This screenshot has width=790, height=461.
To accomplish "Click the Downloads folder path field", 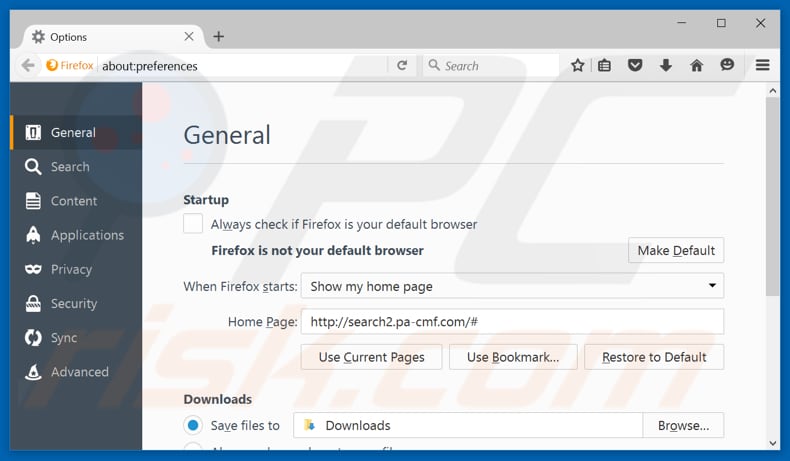I will [x=468, y=426].
